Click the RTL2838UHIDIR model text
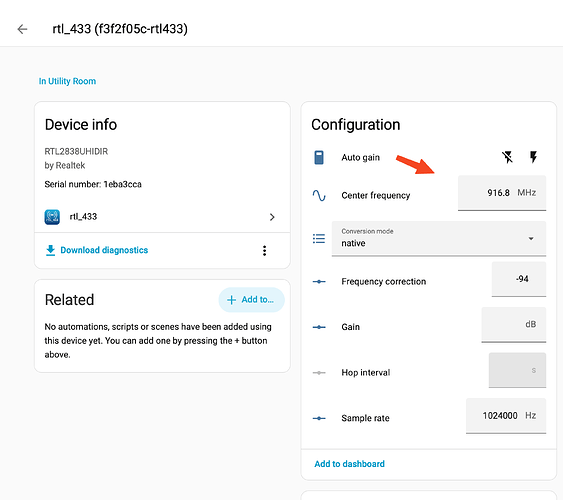Image resolution: width=563 pixels, height=500 pixels. [76, 151]
